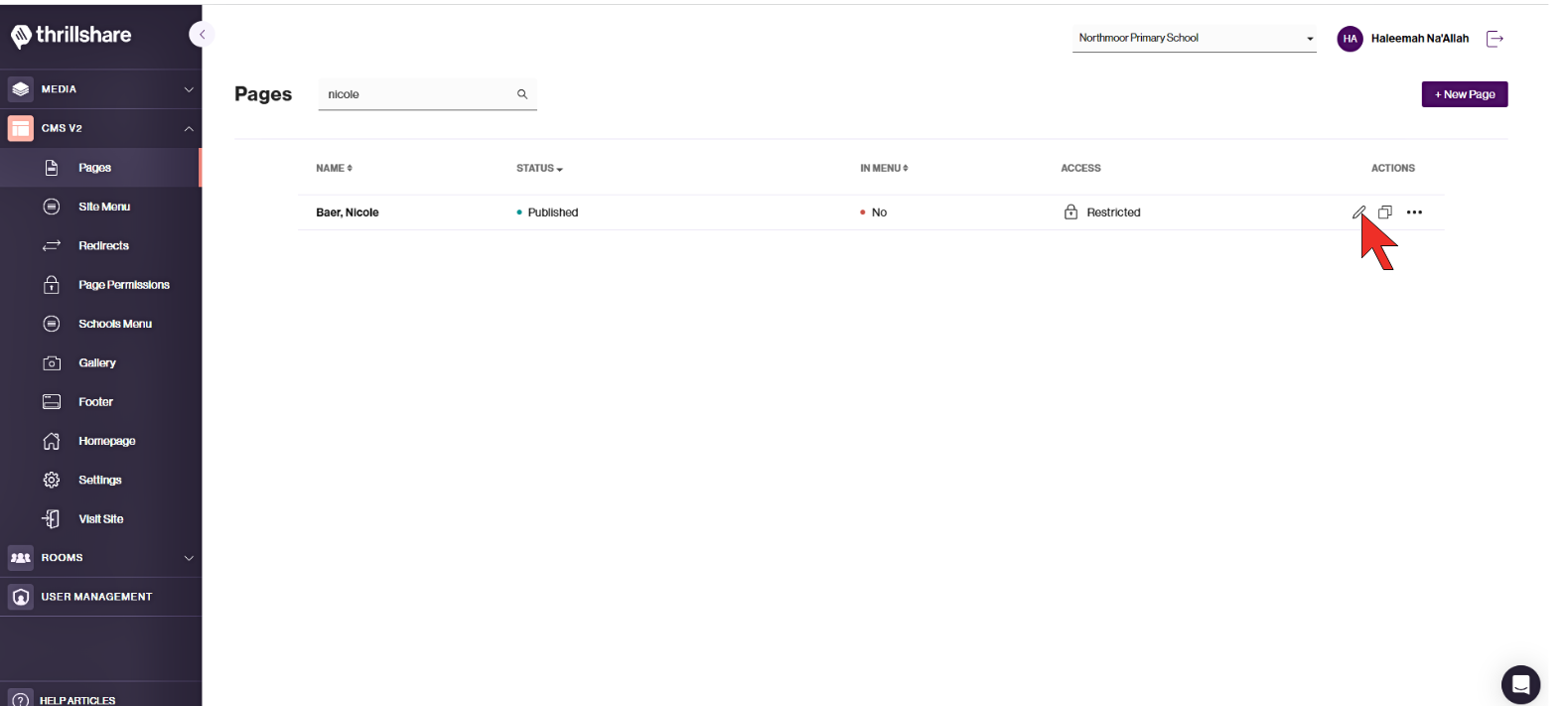Image resolution: width=1568 pixels, height=706 pixels.
Task: Click the Access column header
Action: click(1080, 169)
